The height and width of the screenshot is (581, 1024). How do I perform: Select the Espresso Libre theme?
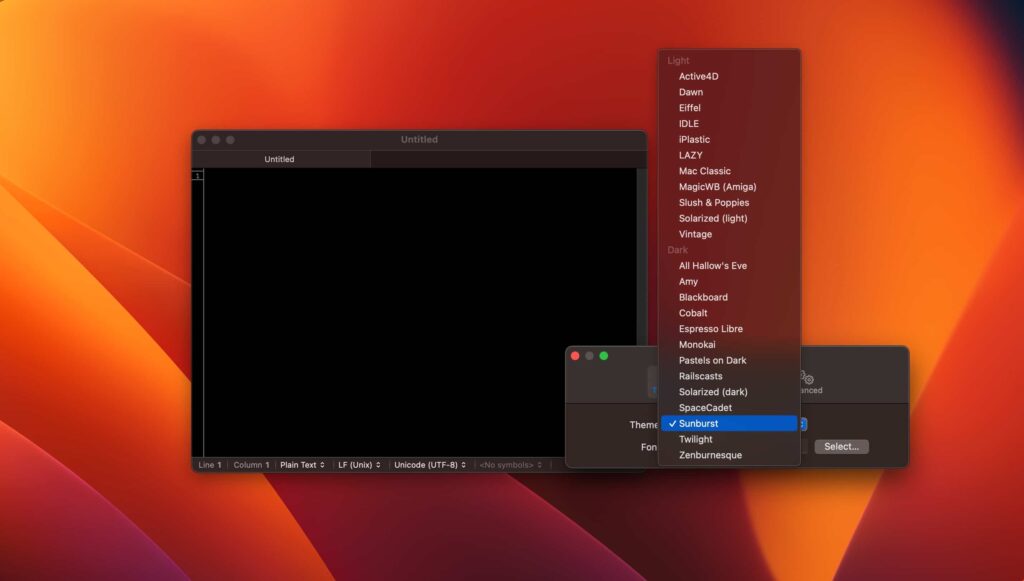pyautogui.click(x=709, y=328)
